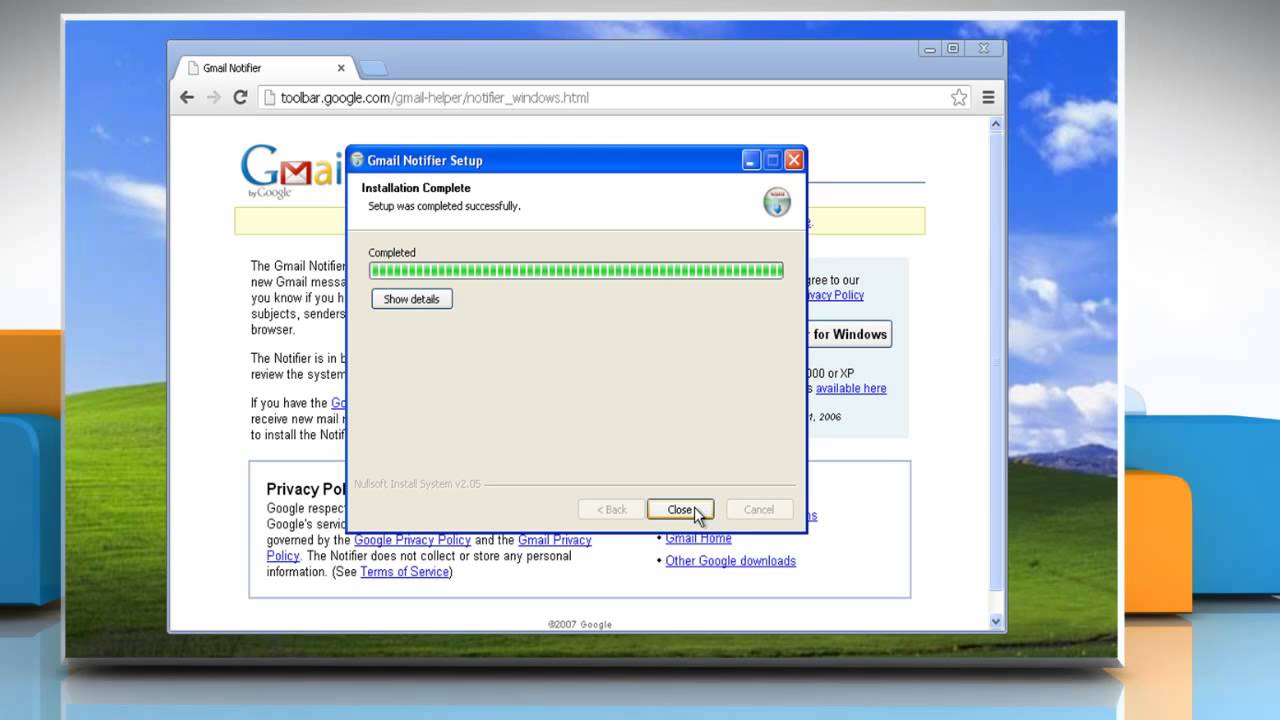Click the page scrollbar down arrow
Screen dimensions: 1280x720
(x=995, y=621)
